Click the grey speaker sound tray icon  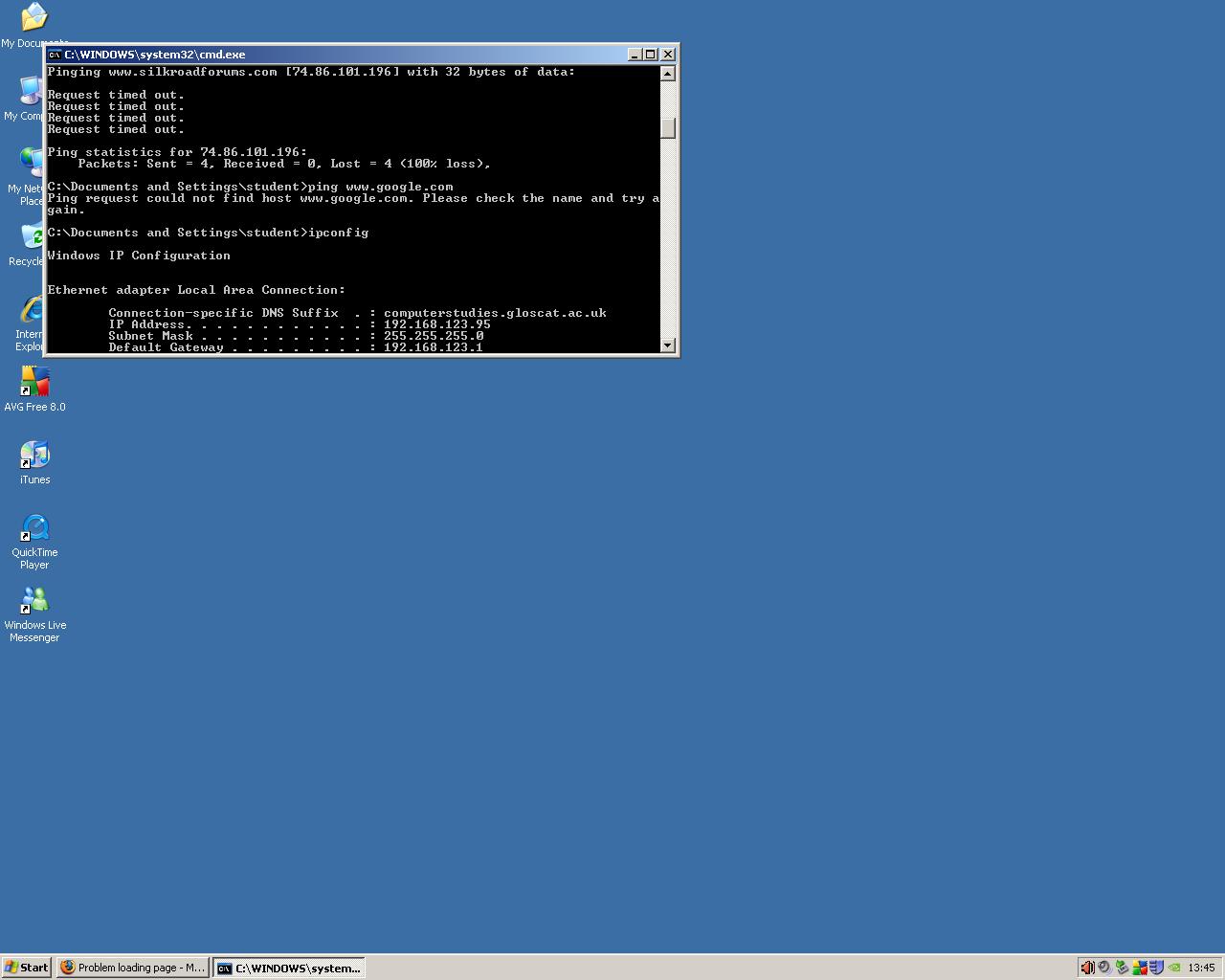[x=1104, y=968]
